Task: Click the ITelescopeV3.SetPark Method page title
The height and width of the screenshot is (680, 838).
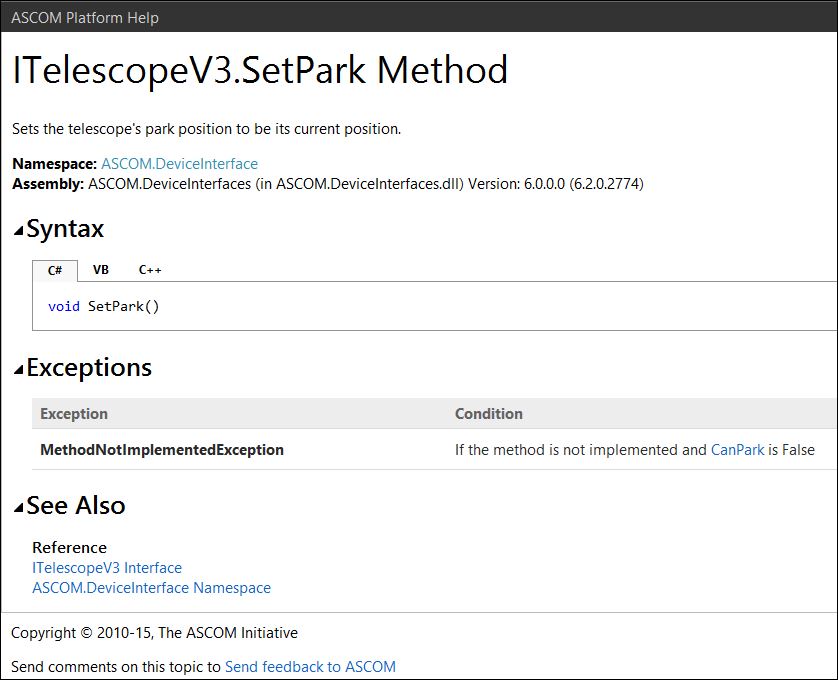Action: click(x=260, y=70)
